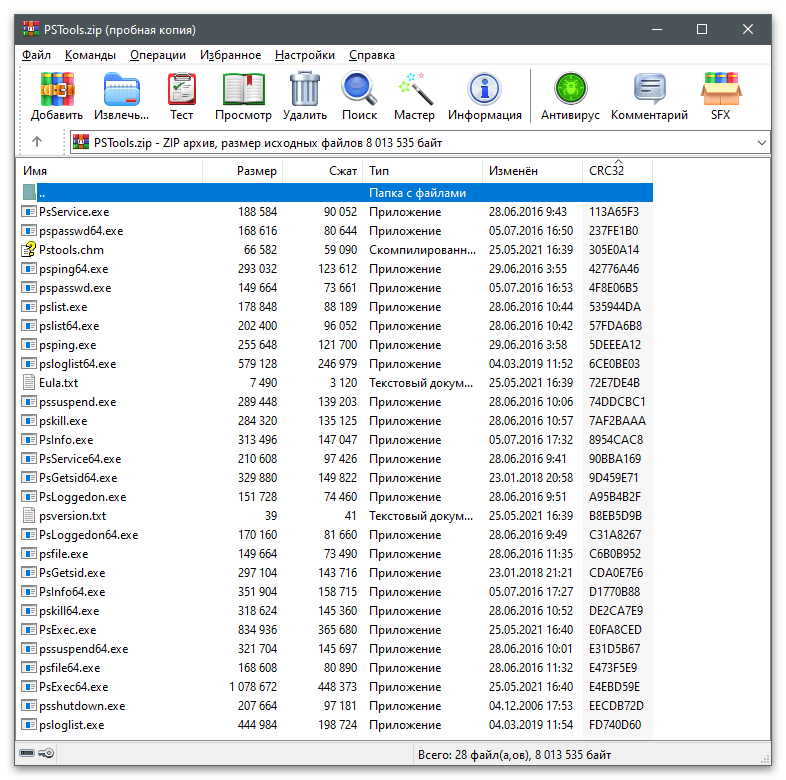
Task: Launch the Мастер wizard wand icon
Action: click(x=414, y=89)
